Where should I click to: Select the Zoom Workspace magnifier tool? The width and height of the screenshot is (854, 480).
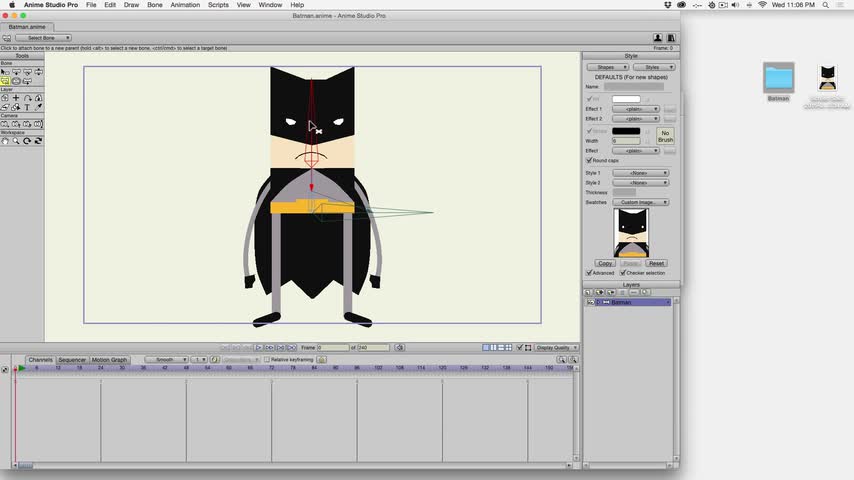16,142
